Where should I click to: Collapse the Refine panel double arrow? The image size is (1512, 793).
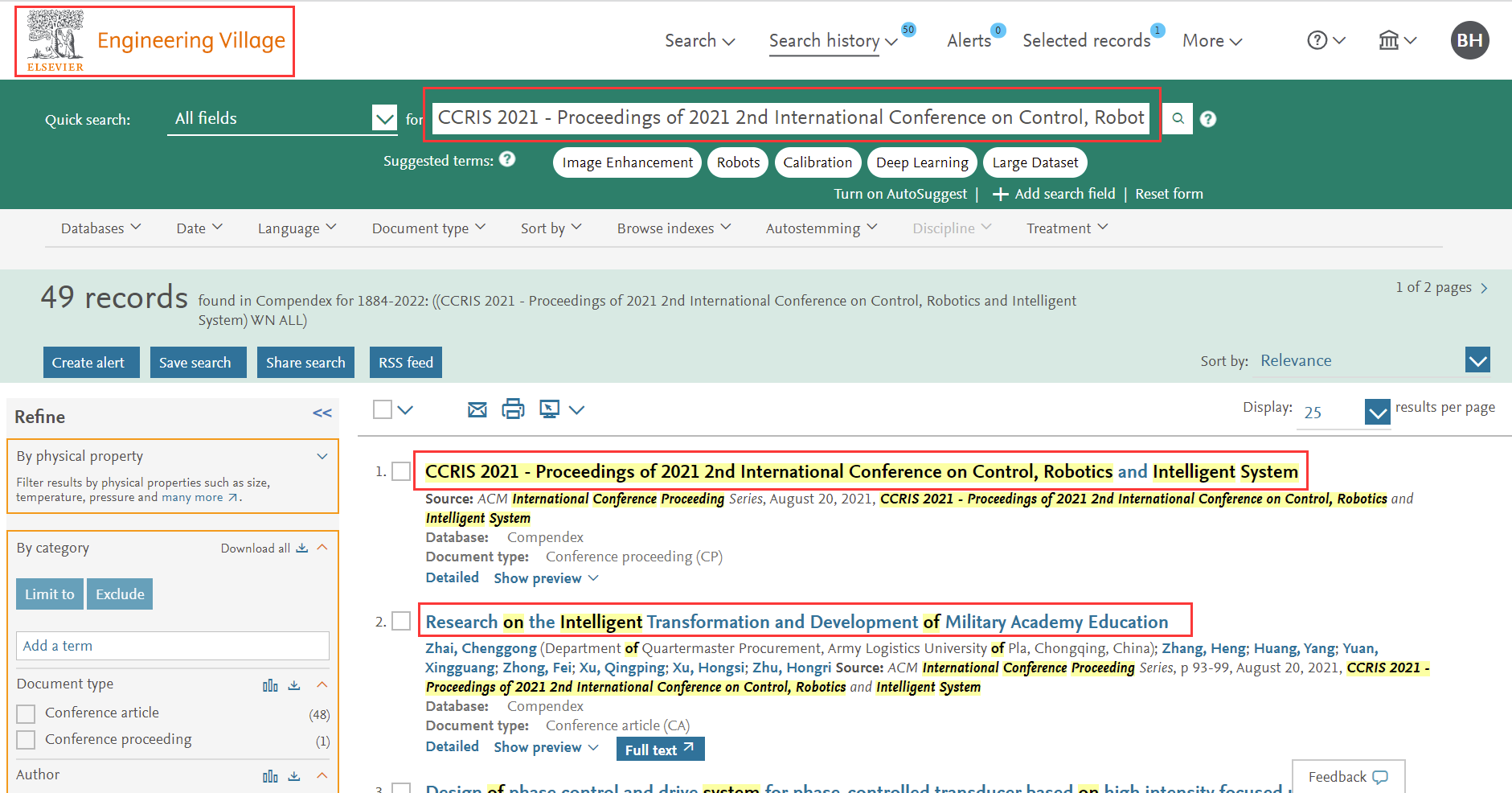click(322, 413)
